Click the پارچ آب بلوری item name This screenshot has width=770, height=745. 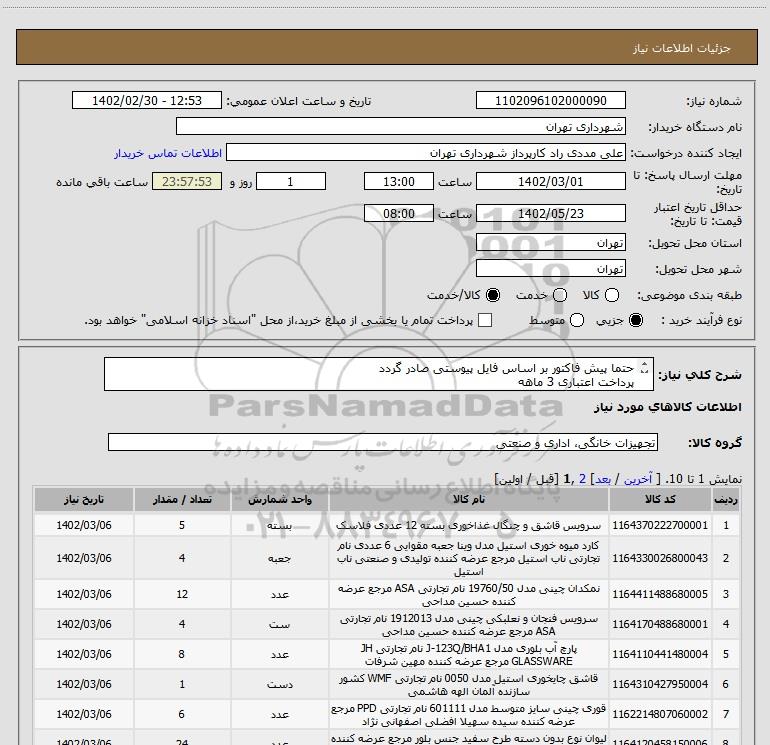pos(468,654)
